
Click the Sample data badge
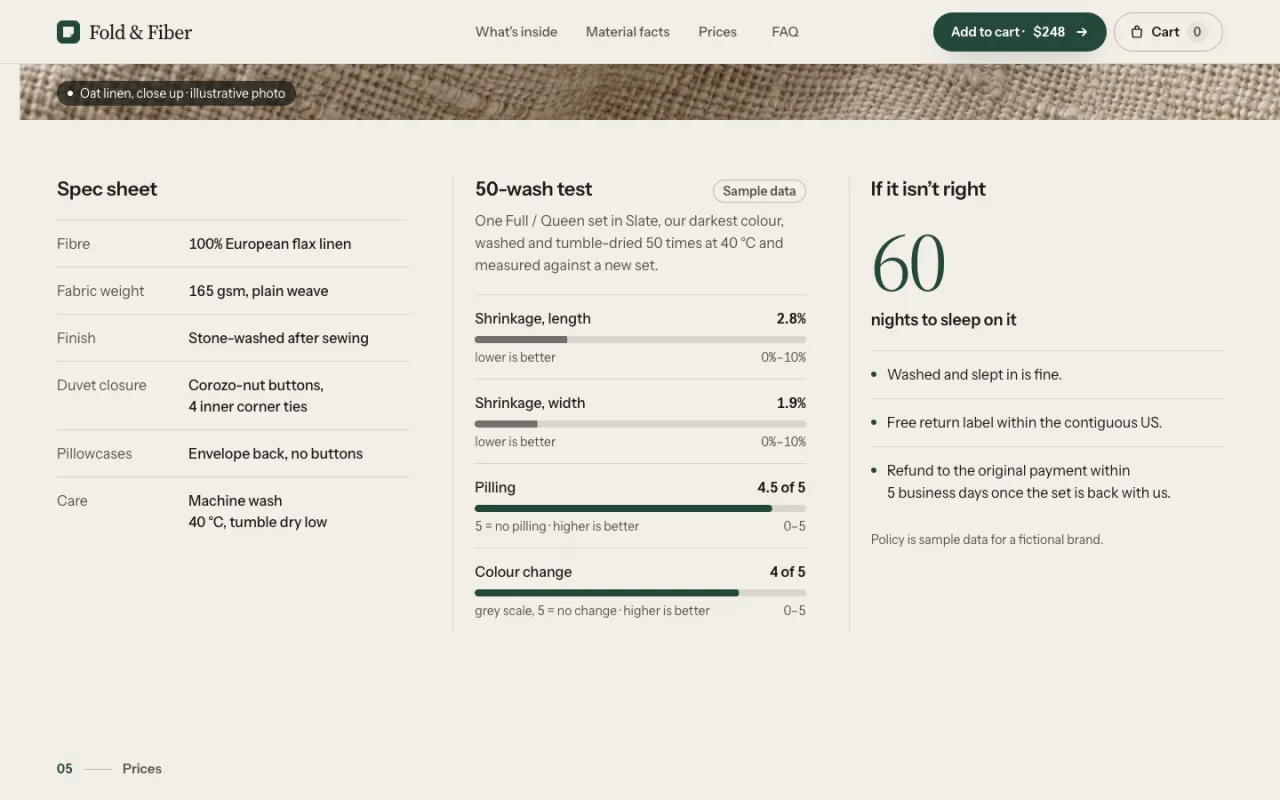point(759,191)
